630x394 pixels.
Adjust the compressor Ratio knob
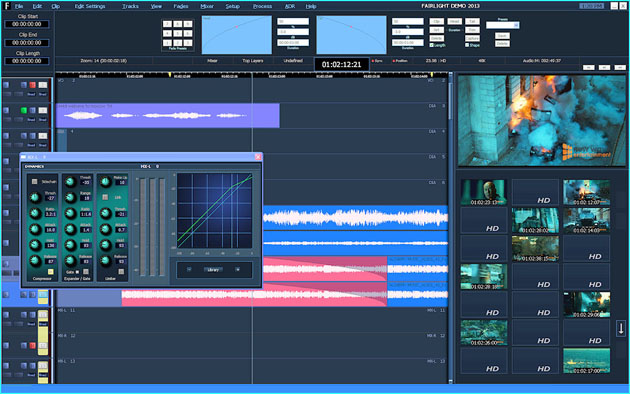click(x=35, y=213)
